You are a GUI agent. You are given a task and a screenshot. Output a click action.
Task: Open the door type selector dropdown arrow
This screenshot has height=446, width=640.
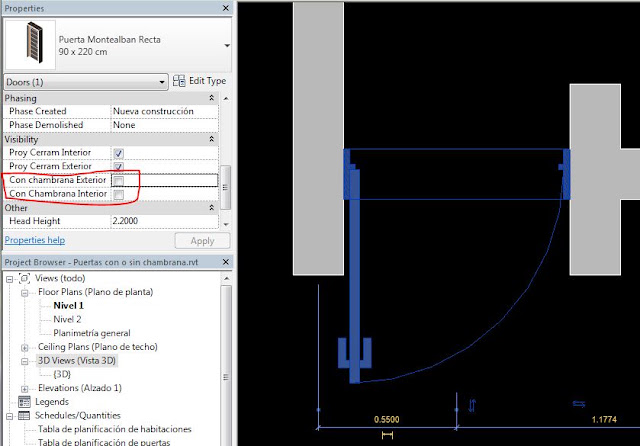coord(227,46)
